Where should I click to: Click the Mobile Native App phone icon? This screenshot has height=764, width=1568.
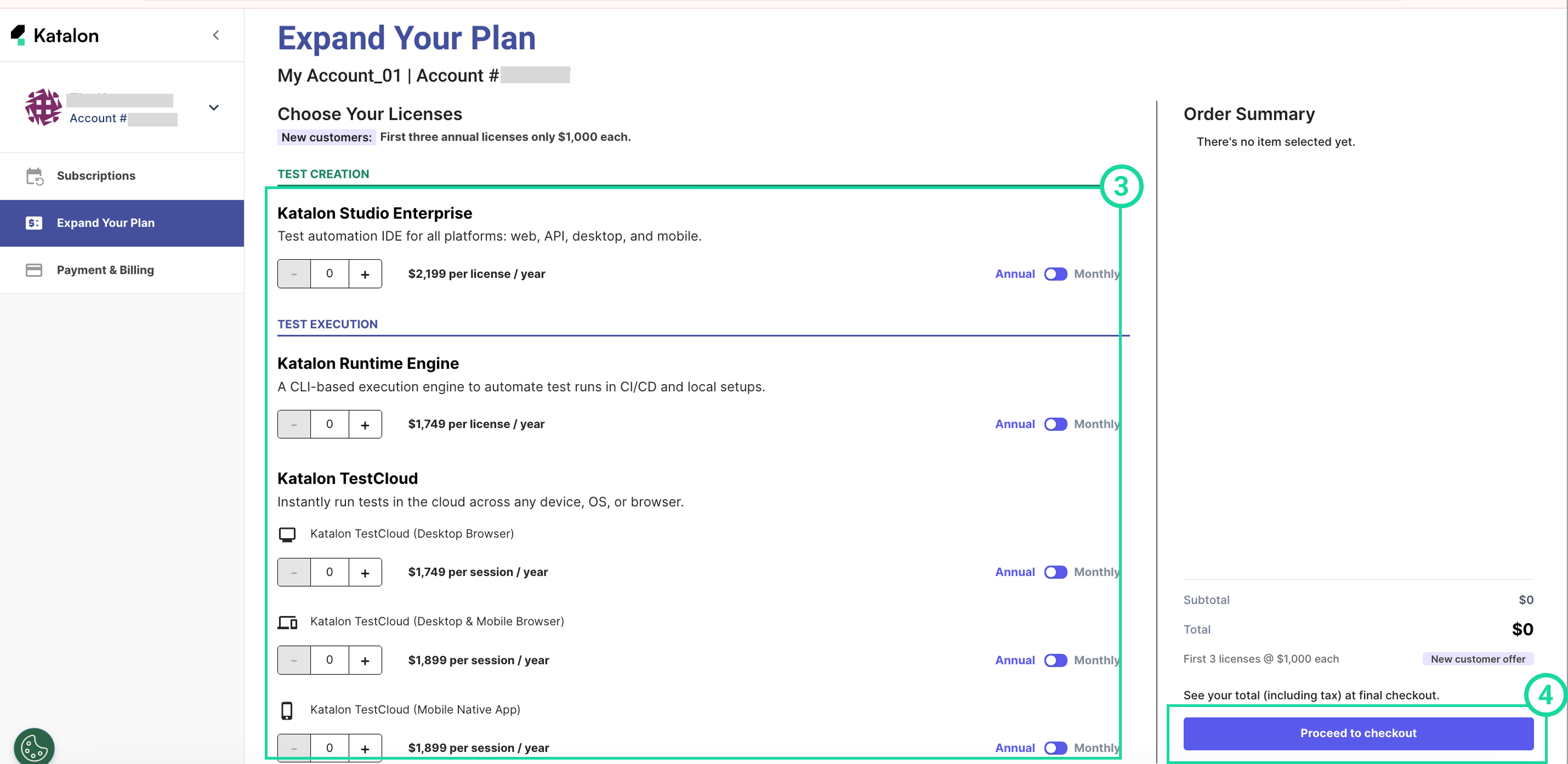(287, 710)
